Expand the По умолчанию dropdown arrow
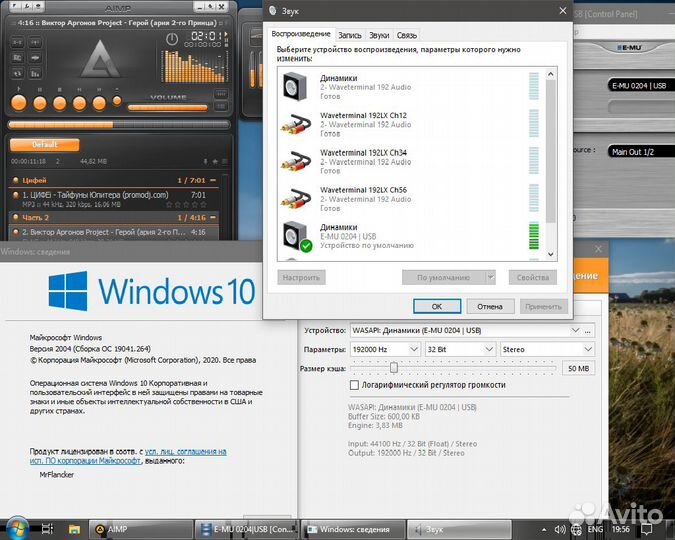Viewport: 675px width, 540px height. pyautogui.click(x=491, y=277)
